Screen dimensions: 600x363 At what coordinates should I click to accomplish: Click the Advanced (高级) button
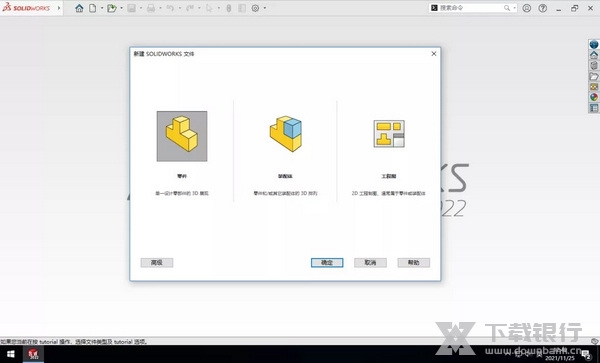click(x=157, y=262)
